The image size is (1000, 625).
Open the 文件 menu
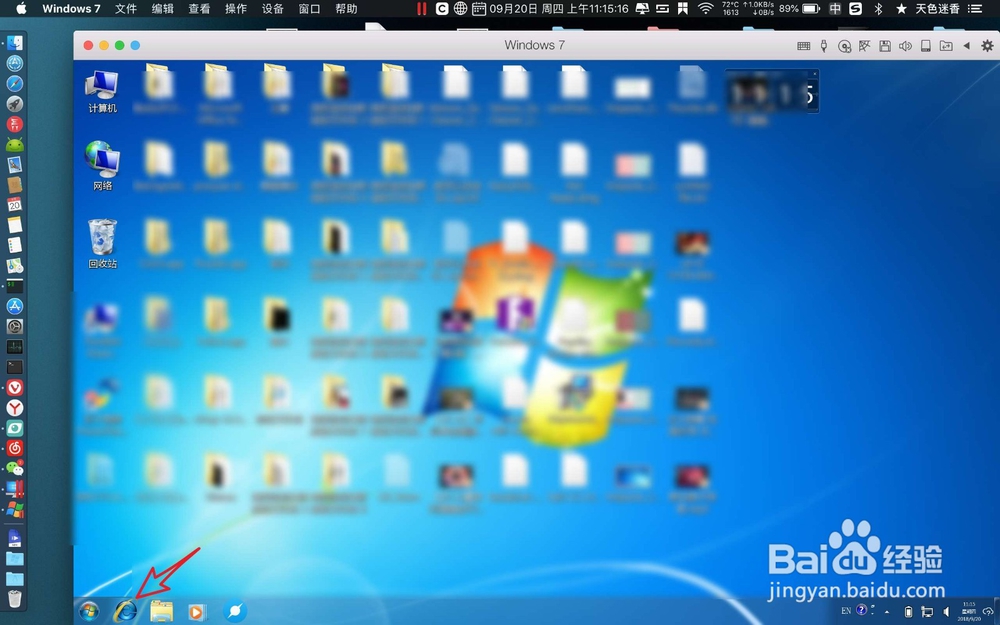(x=126, y=9)
